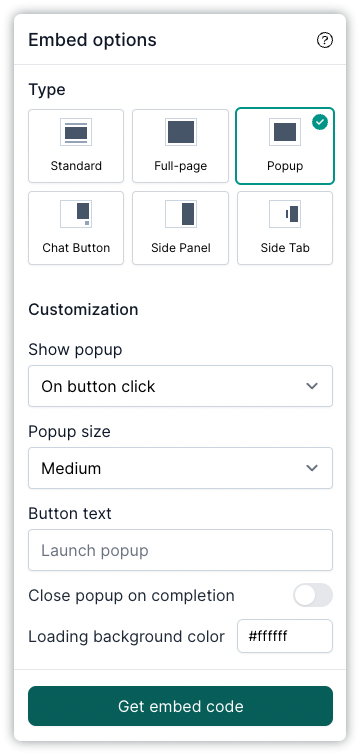Click the Side Tab type label

click(285, 248)
